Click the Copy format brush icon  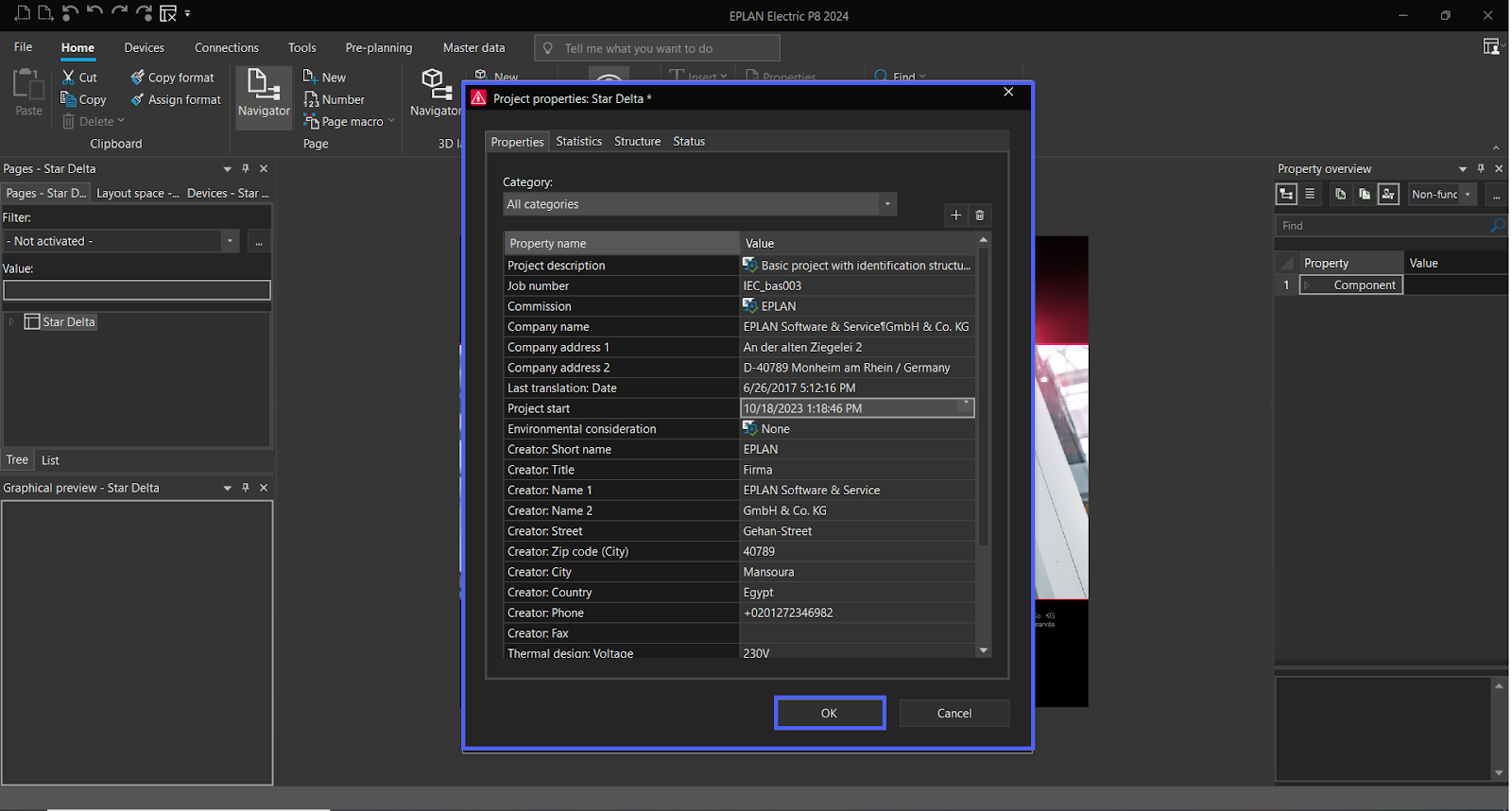click(138, 78)
